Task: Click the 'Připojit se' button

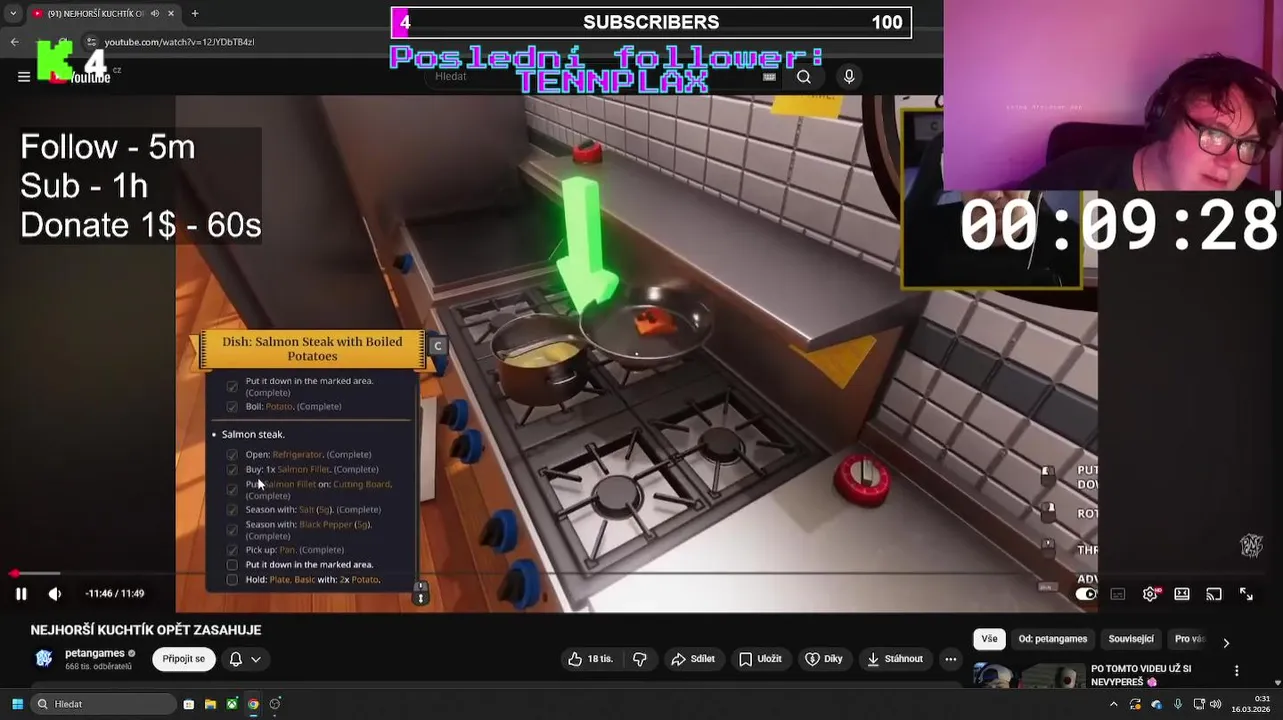Action: (x=184, y=659)
